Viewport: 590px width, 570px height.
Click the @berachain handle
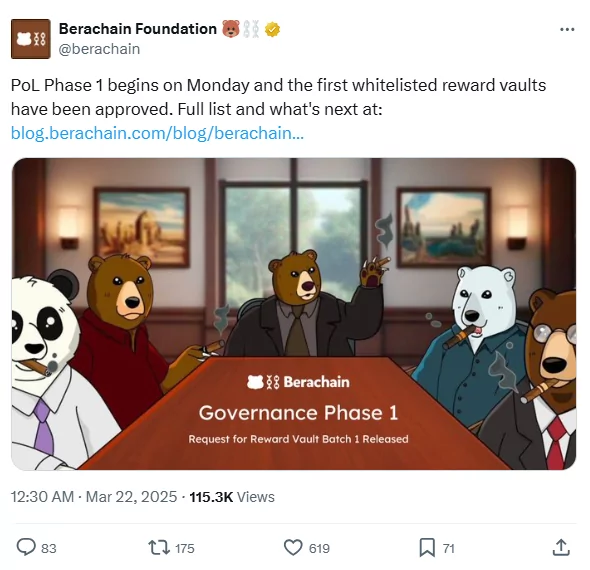coord(99,49)
